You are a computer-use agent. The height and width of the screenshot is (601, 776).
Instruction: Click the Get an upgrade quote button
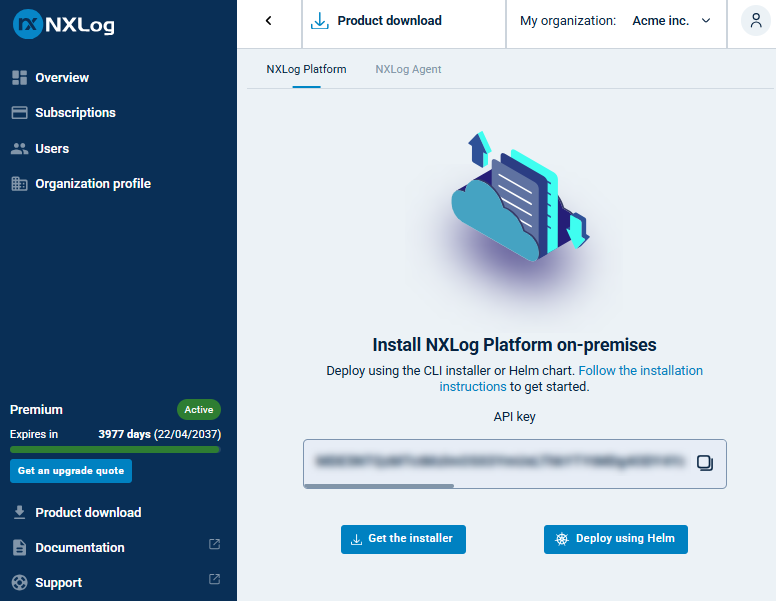71,471
